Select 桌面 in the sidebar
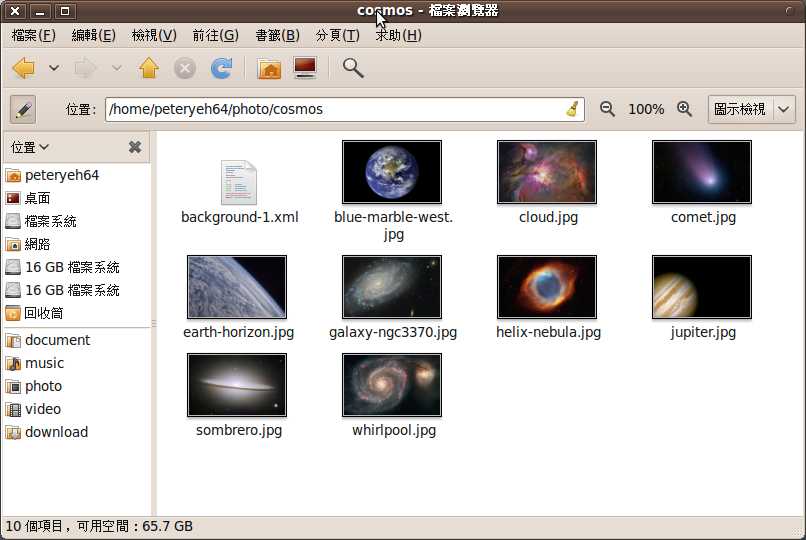The image size is (806, 540). point(76,198)
